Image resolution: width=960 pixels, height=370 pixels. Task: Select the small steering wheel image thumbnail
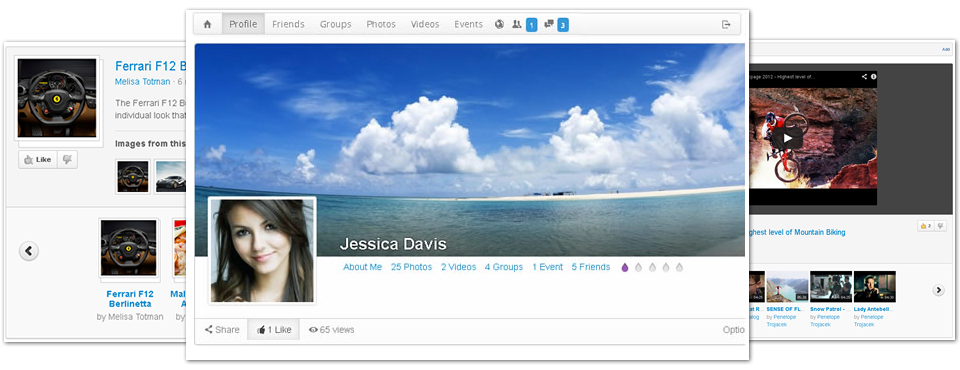[x=133, y=176]
